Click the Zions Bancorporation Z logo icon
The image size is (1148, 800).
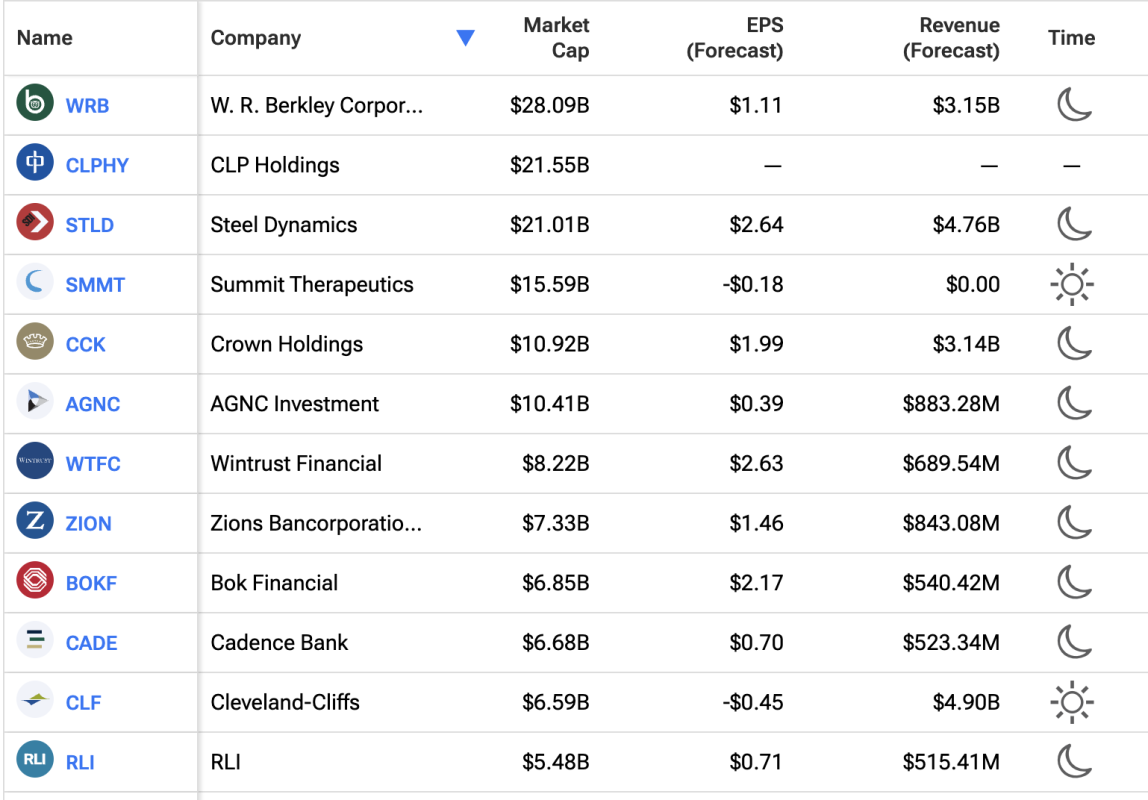35,522
